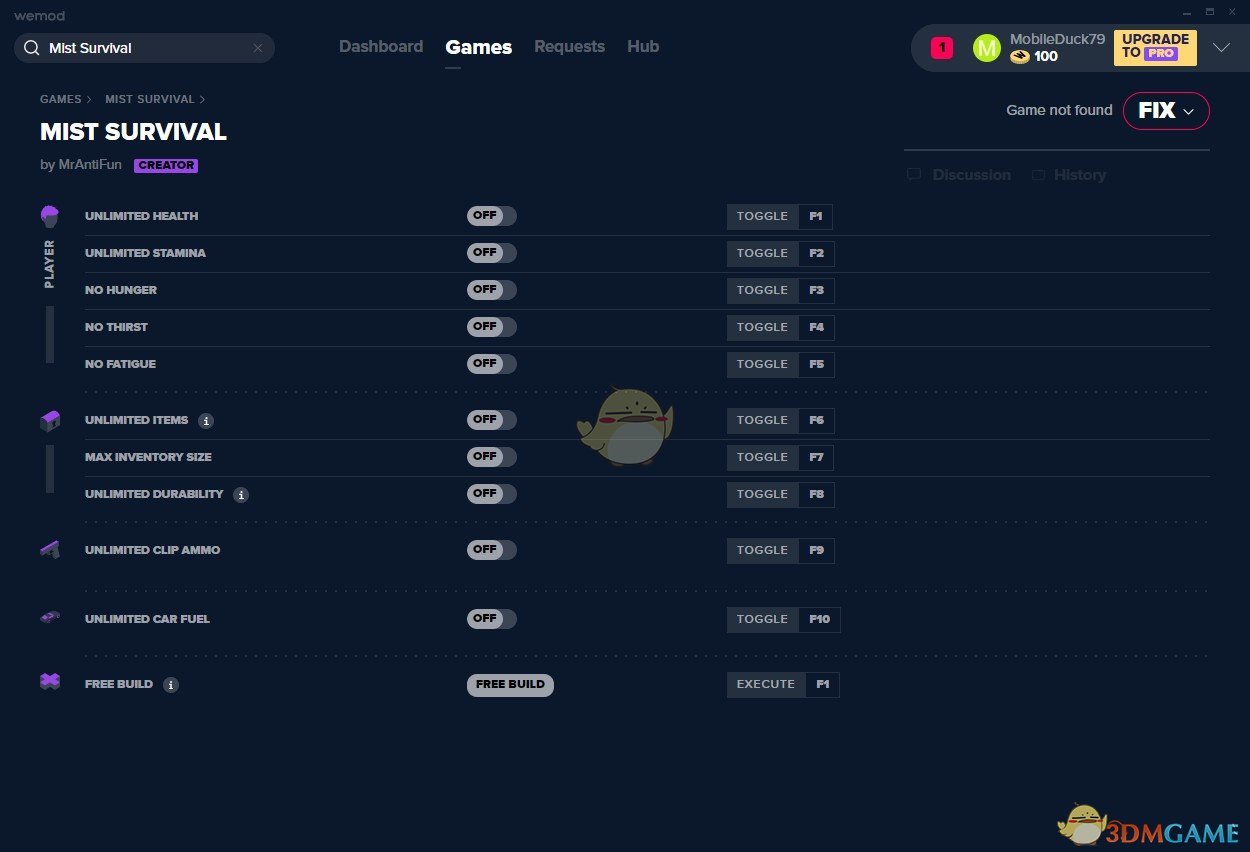Click the TOGGLE F8 hotkey for Unlimited Durability
The width and height of the screenshot is (1250, 852).
click(780, 494)
